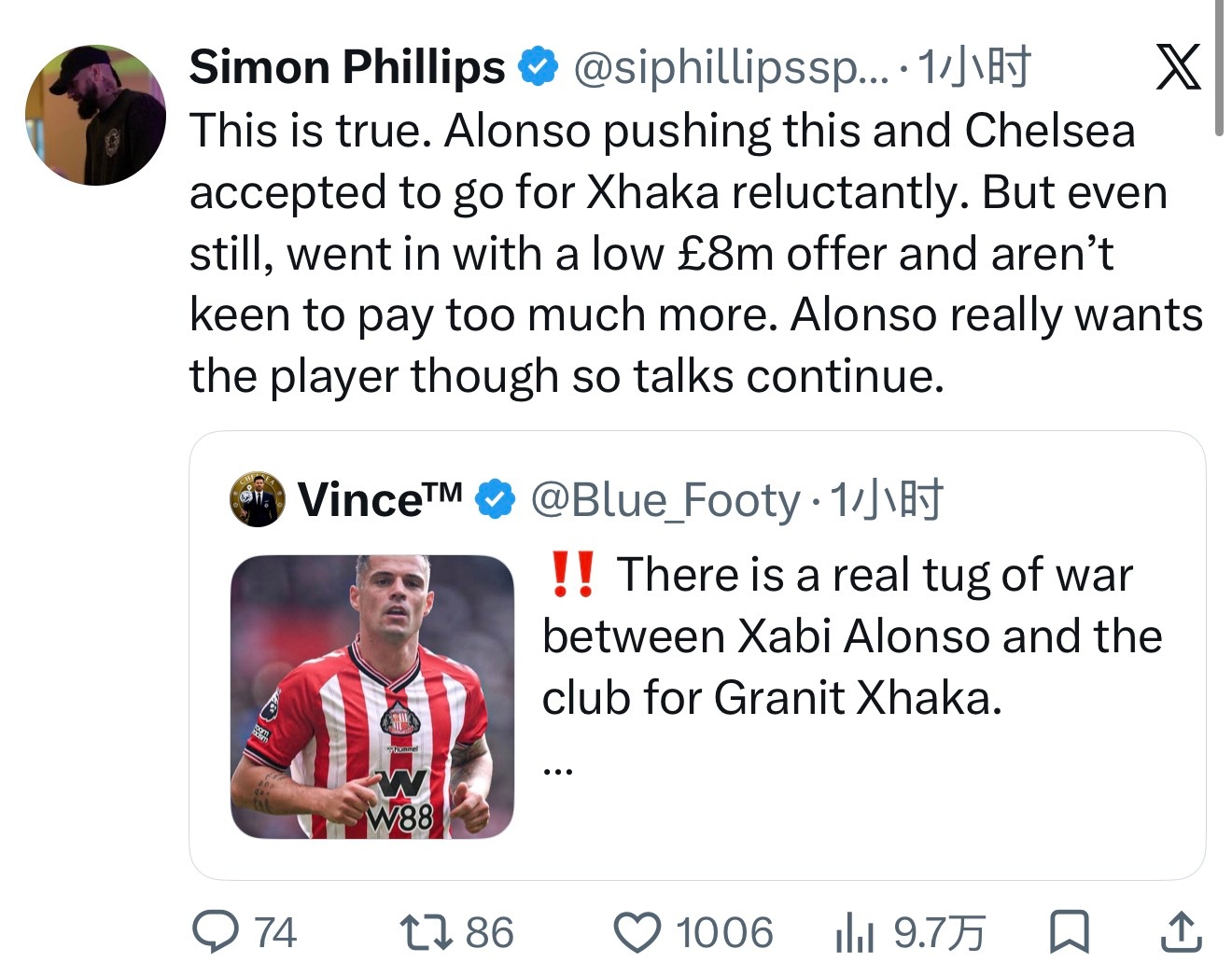Click the Vince display name

click(380, 500)
